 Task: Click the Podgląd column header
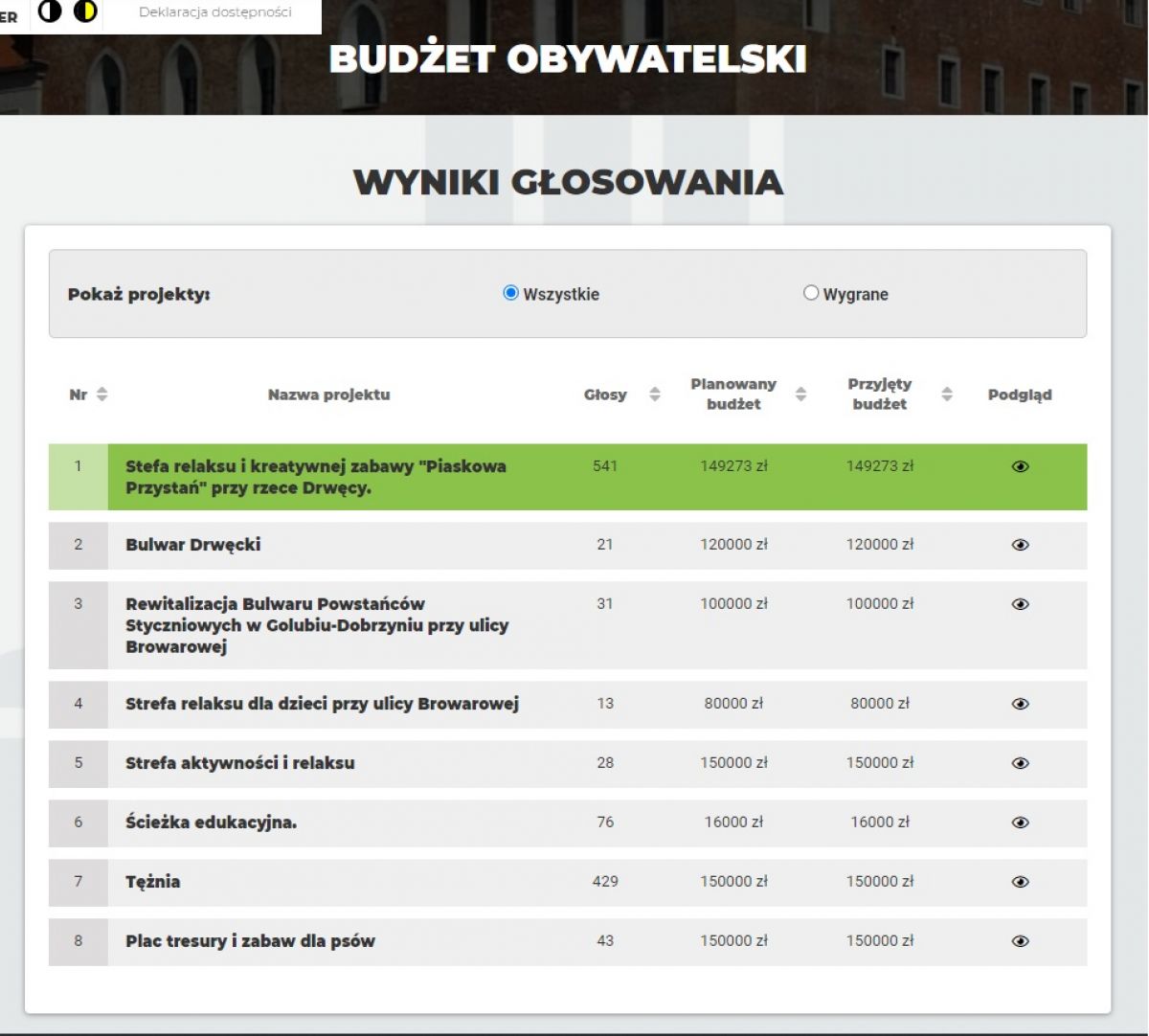pos(1020,394)
